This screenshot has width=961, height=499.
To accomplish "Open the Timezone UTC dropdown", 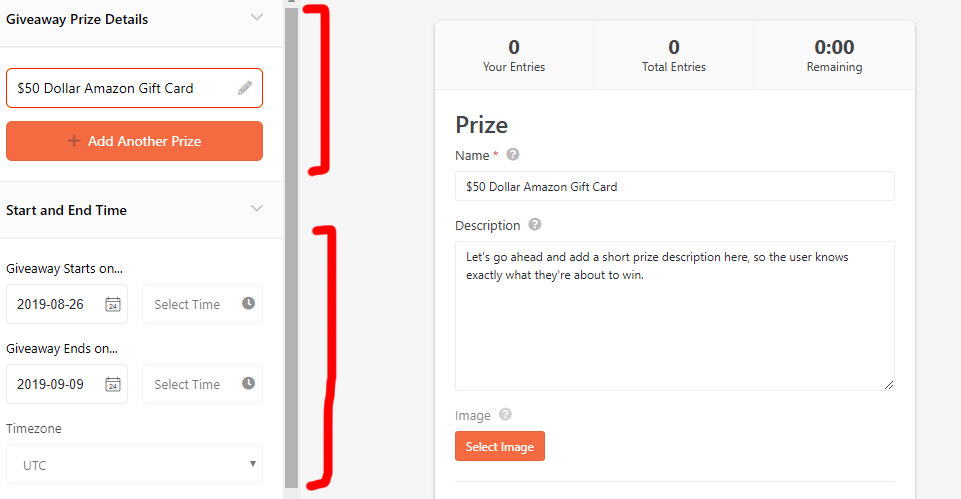I will pos(134,465).
